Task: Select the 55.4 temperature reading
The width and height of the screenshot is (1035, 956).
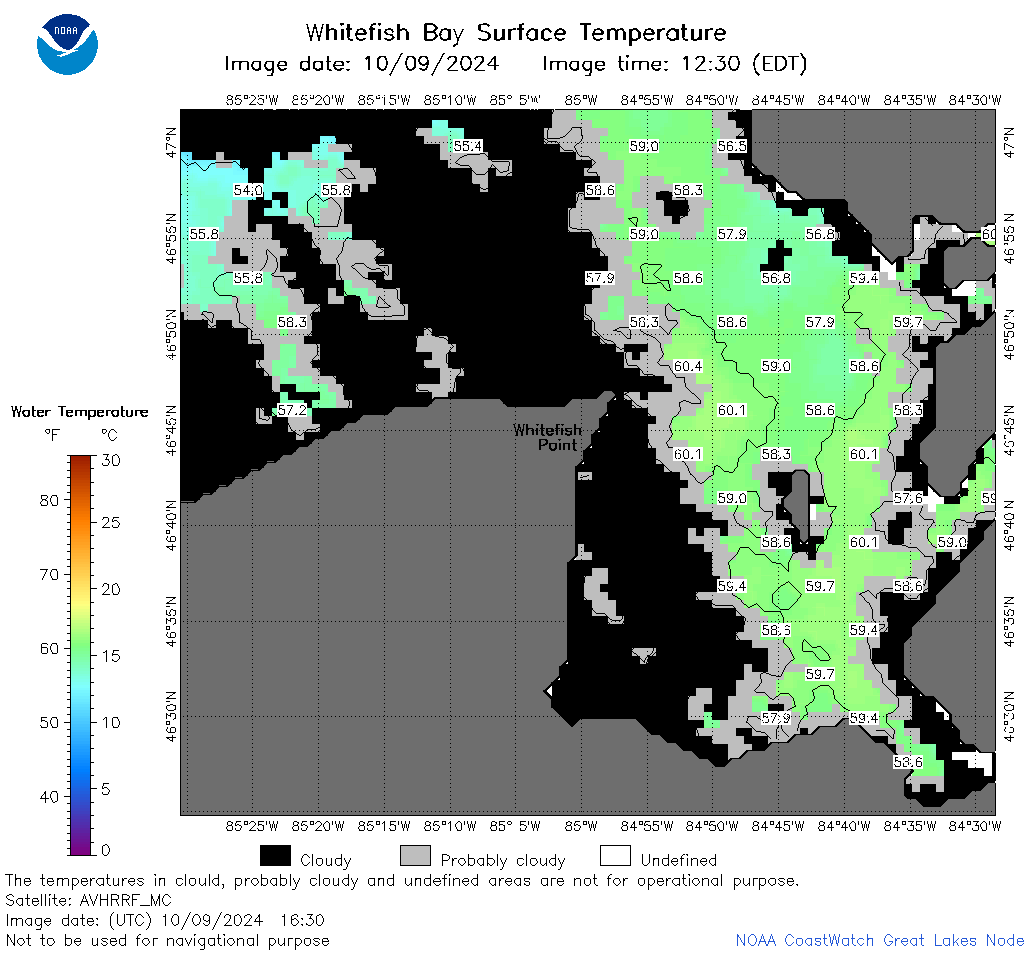Action: coord(467,146)
